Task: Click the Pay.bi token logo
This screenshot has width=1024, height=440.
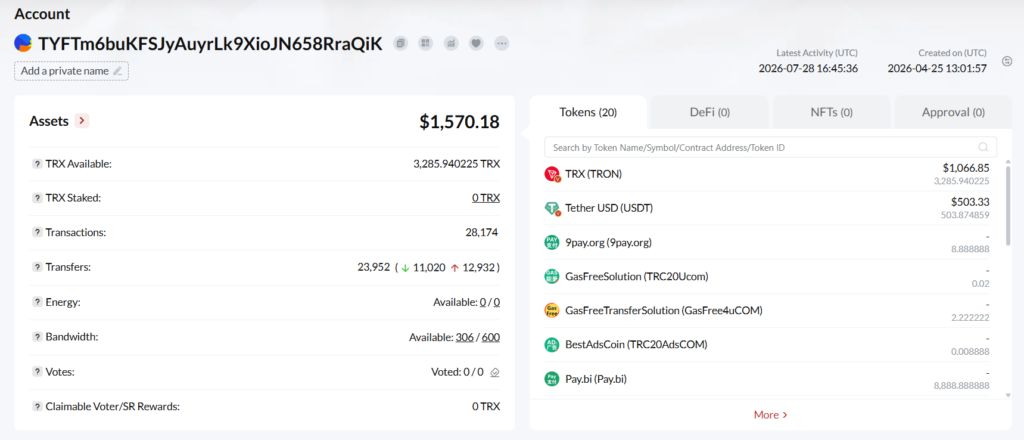Action: [552, 379]
